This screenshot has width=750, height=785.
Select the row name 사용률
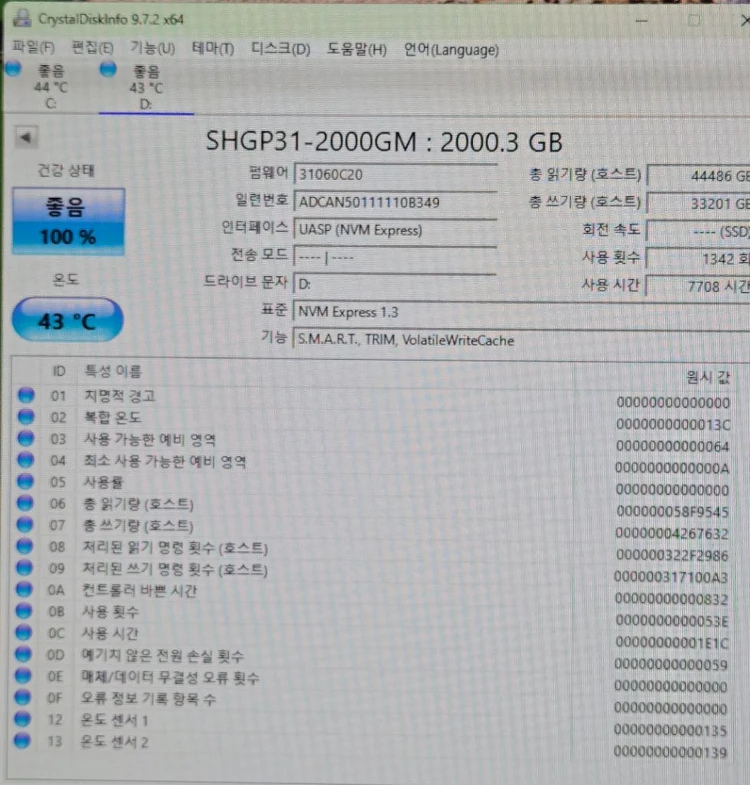[103, 483]
